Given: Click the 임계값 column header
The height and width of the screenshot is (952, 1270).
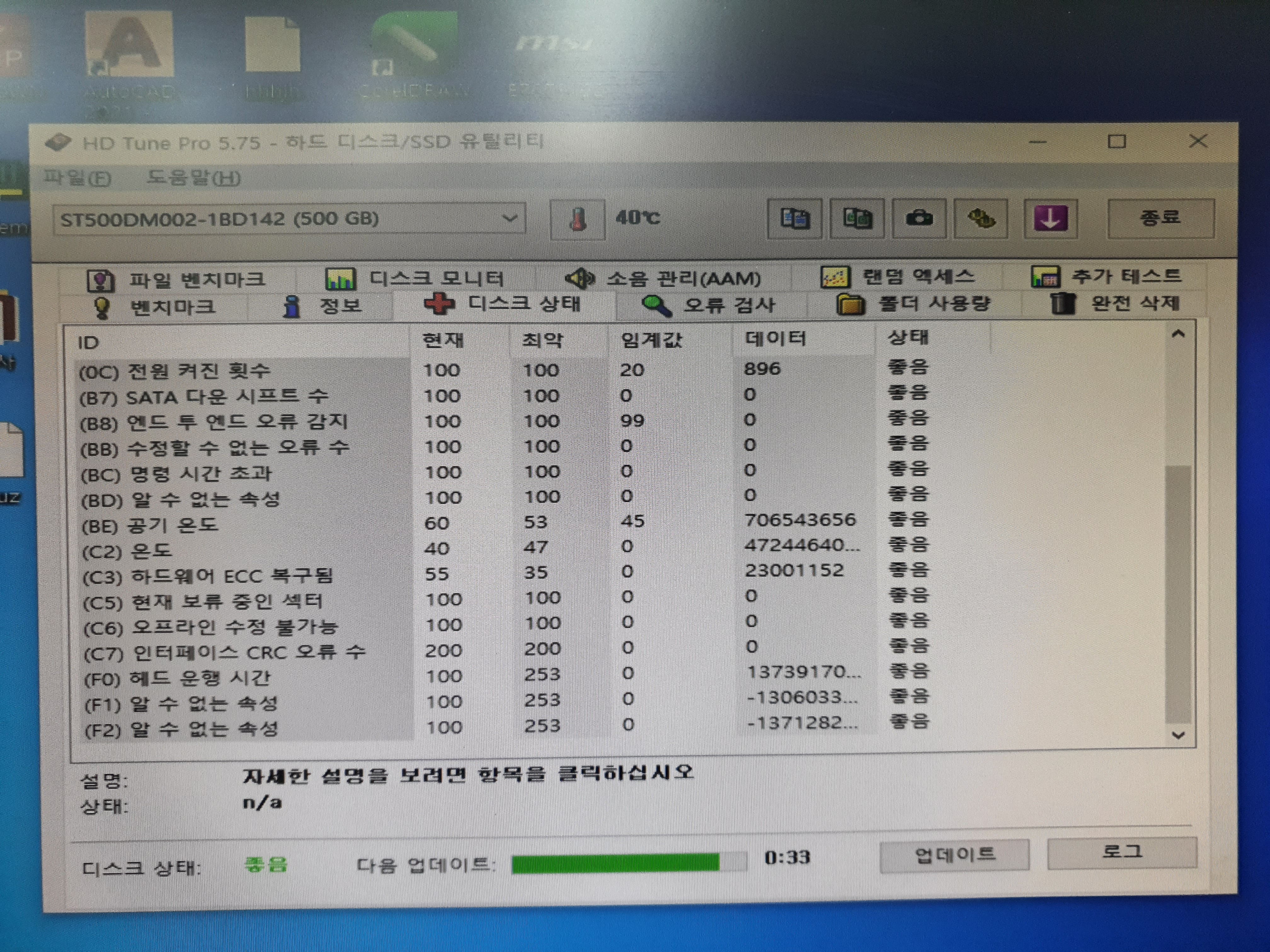Looking at the screenshot, I should (671, 340).
